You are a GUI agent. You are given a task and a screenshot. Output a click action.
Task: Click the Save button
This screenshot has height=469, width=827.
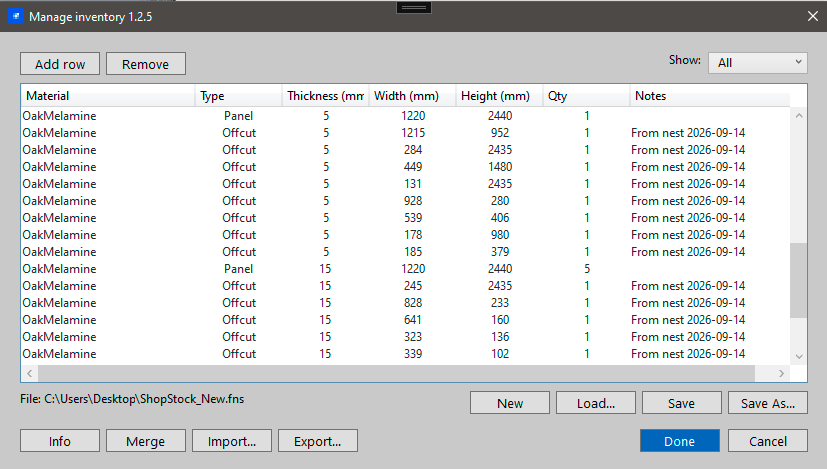681,403
